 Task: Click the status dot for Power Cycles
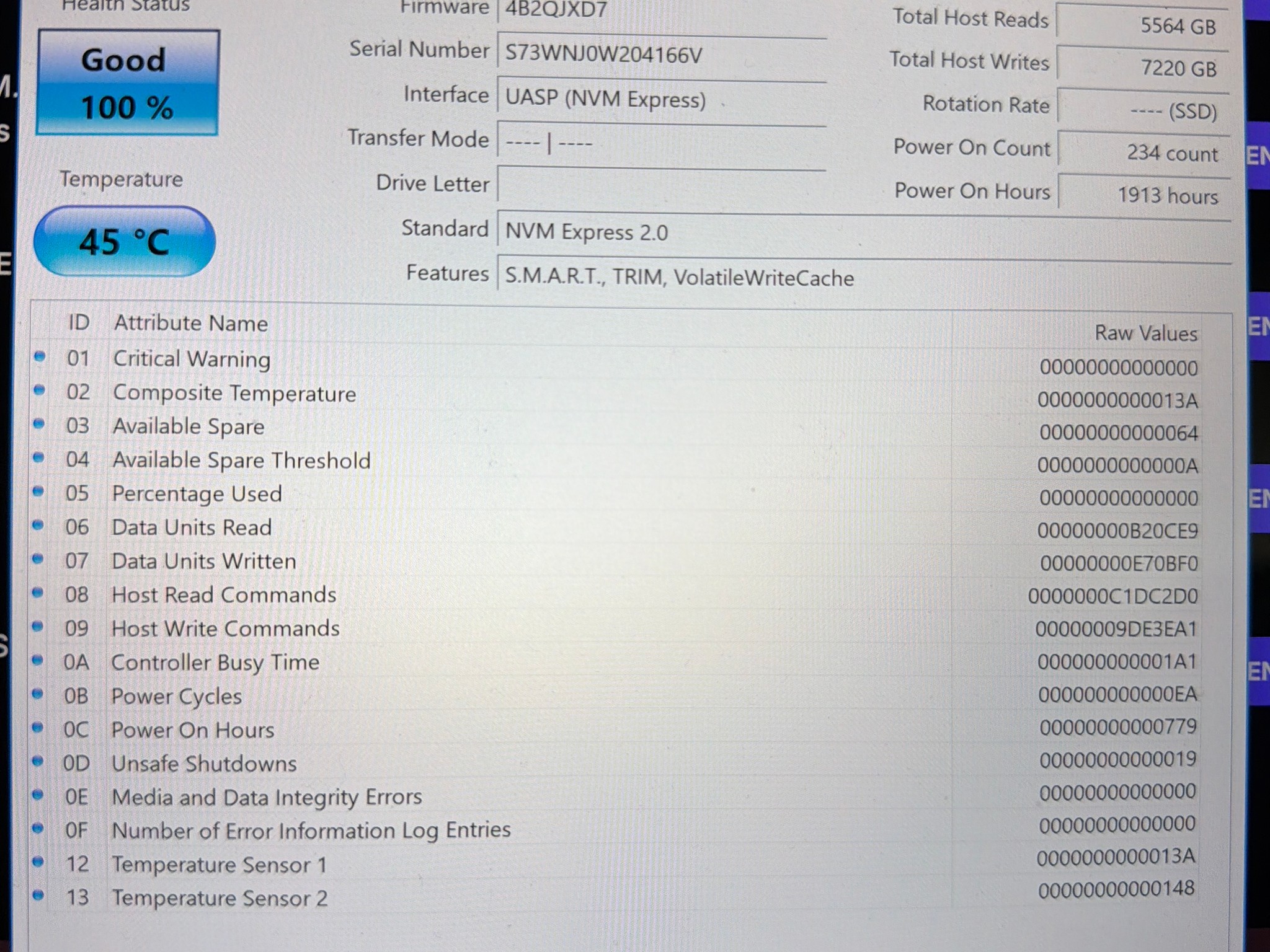click(x=38, y=694)
